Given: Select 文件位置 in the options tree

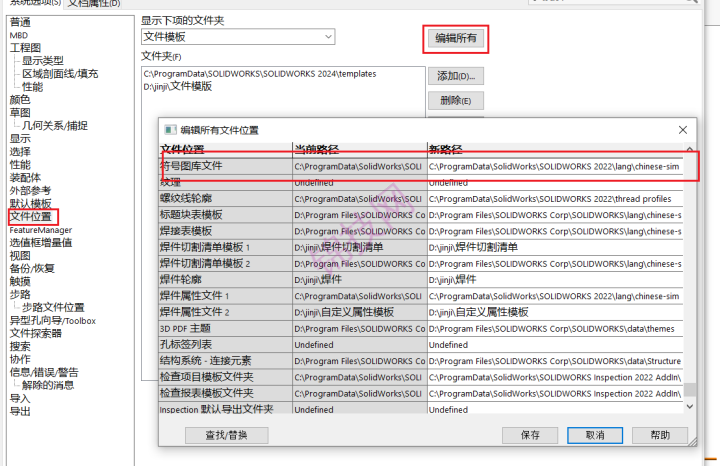Looking at the screenshot, I should (31, 216).
